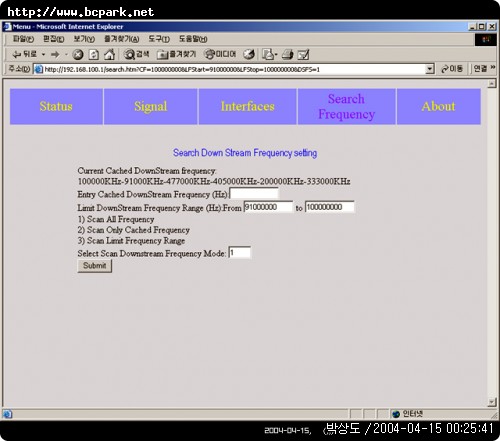
Task: Open the Edit (편집) menu
Action: tap(53, 39)
